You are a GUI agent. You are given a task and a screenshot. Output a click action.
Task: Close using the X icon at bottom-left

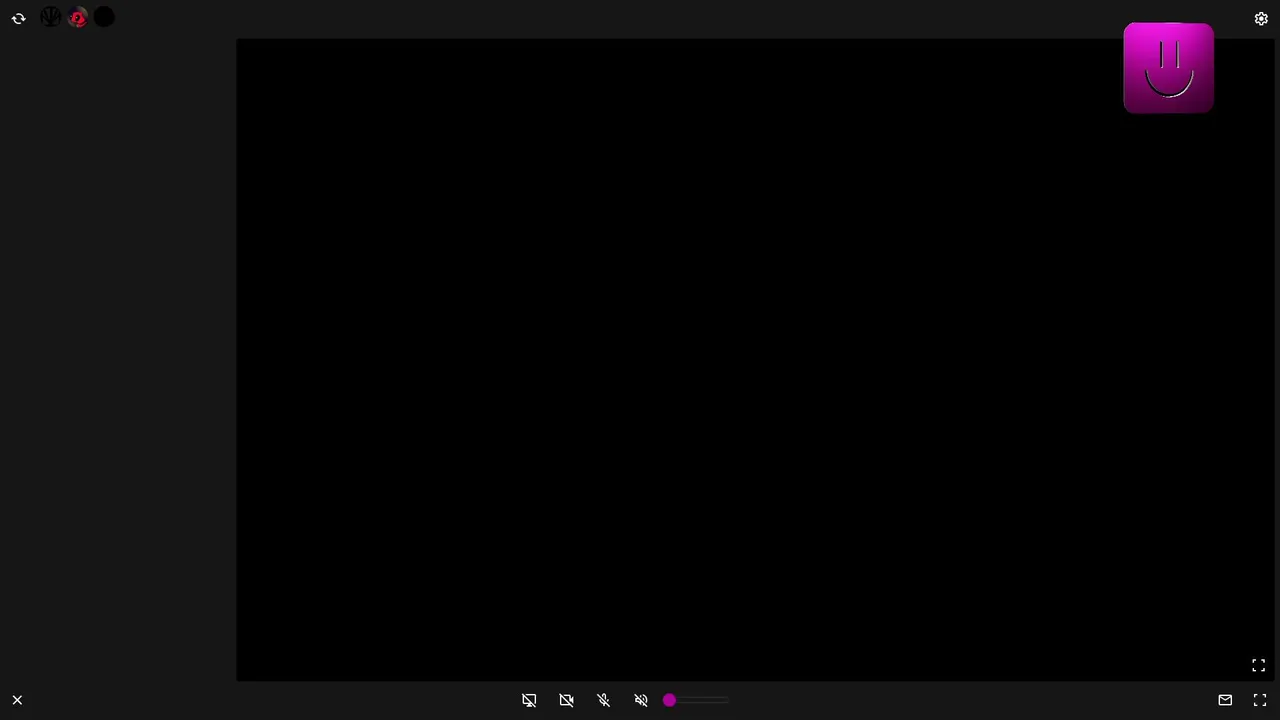(x=17, y=700)
